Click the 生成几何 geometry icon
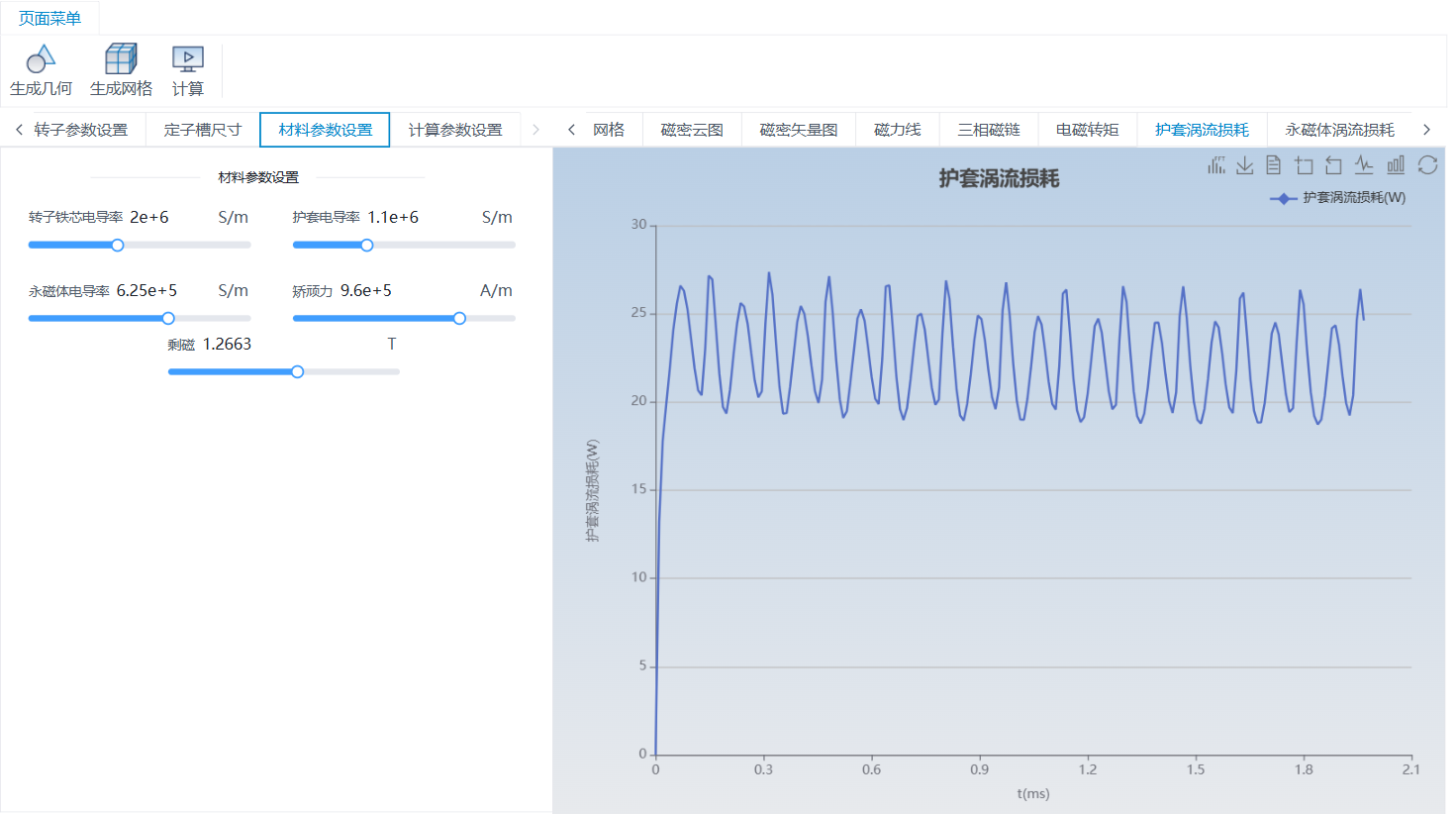The image size is (1456, 814). [41, 59]
